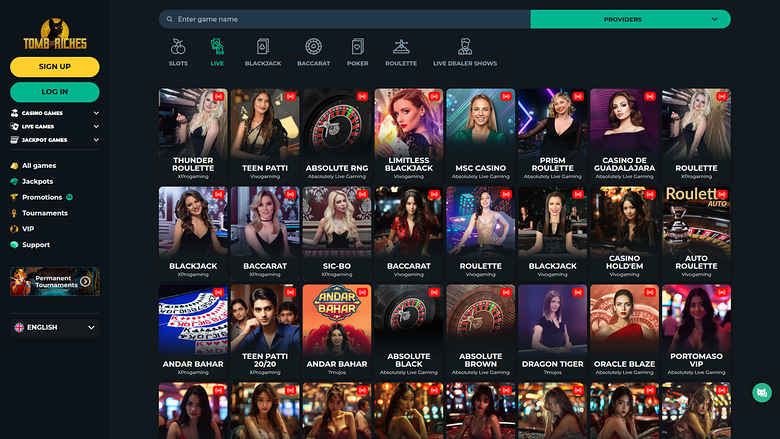Image resolution: width=780 pixels, height=439 pixels.
Task: Launch Andar Bahar by XProgaming
Action: pos(193,331)
